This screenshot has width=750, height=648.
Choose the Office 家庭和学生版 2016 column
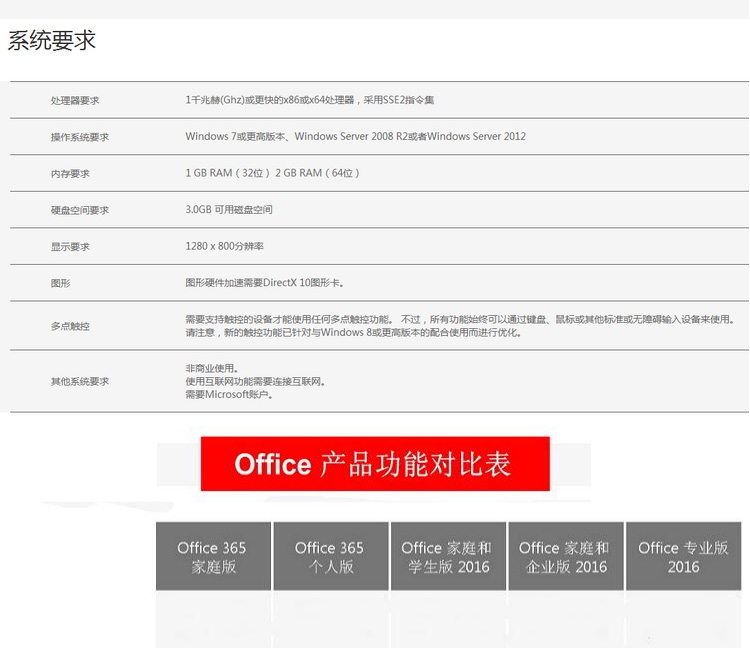[x=447, y=557]
